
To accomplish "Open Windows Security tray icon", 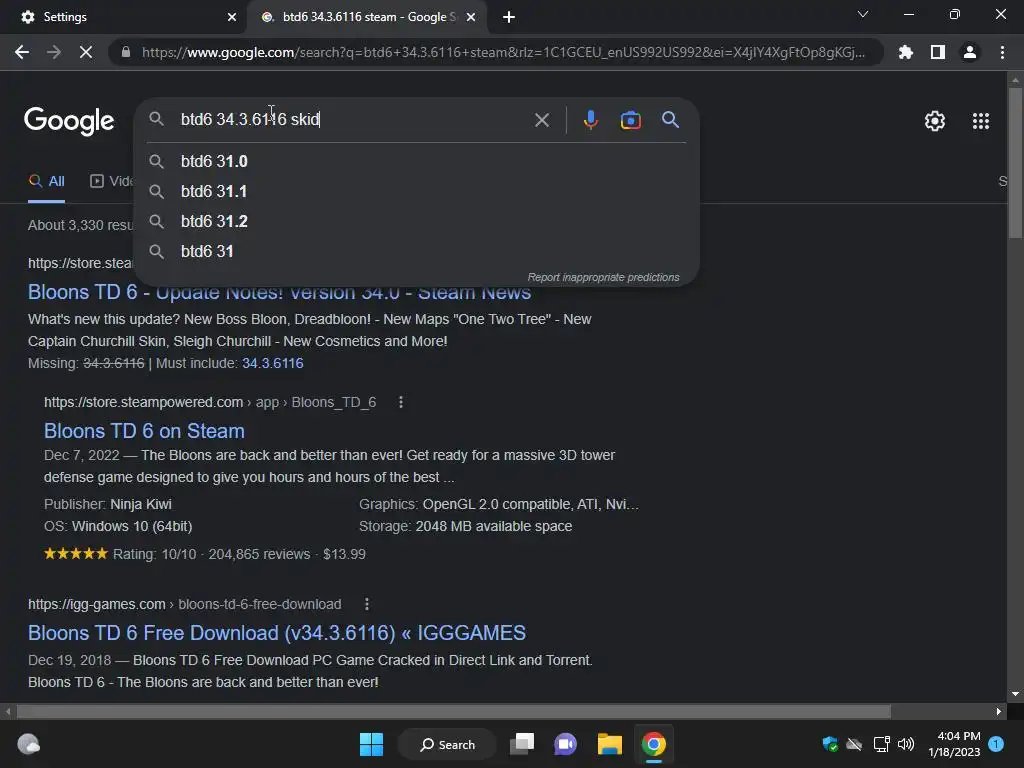I will click(830, 744).
